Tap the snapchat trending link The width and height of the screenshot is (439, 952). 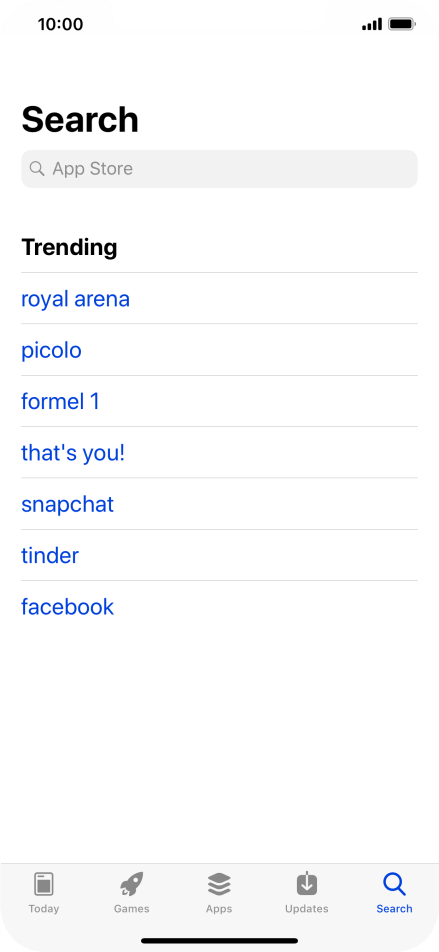(67, 505)
